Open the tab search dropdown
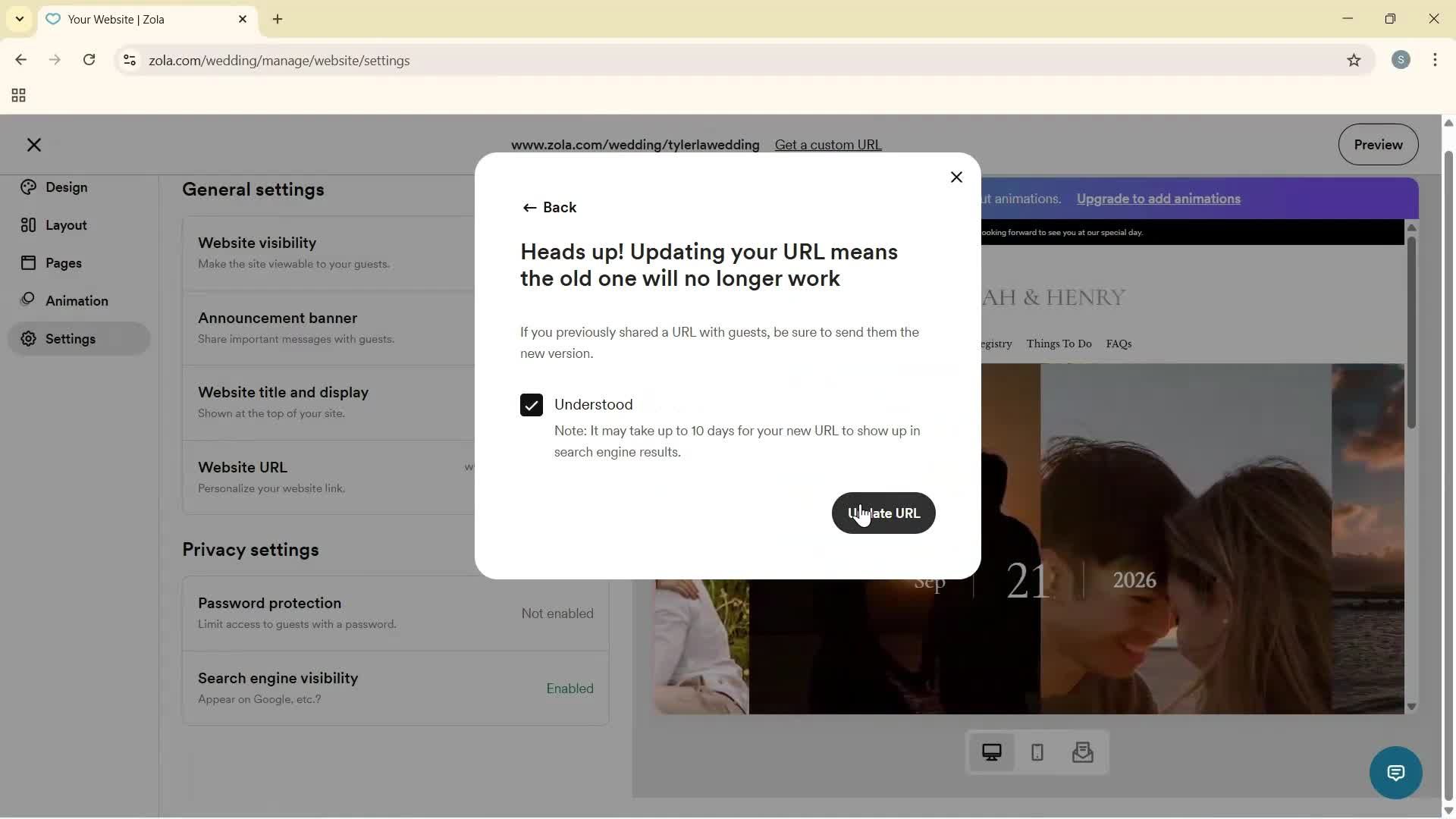 [x=19, y=19]
